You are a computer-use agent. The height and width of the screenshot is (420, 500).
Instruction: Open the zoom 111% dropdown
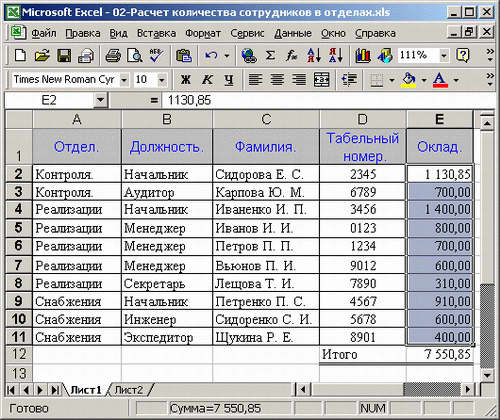point(444,55)
